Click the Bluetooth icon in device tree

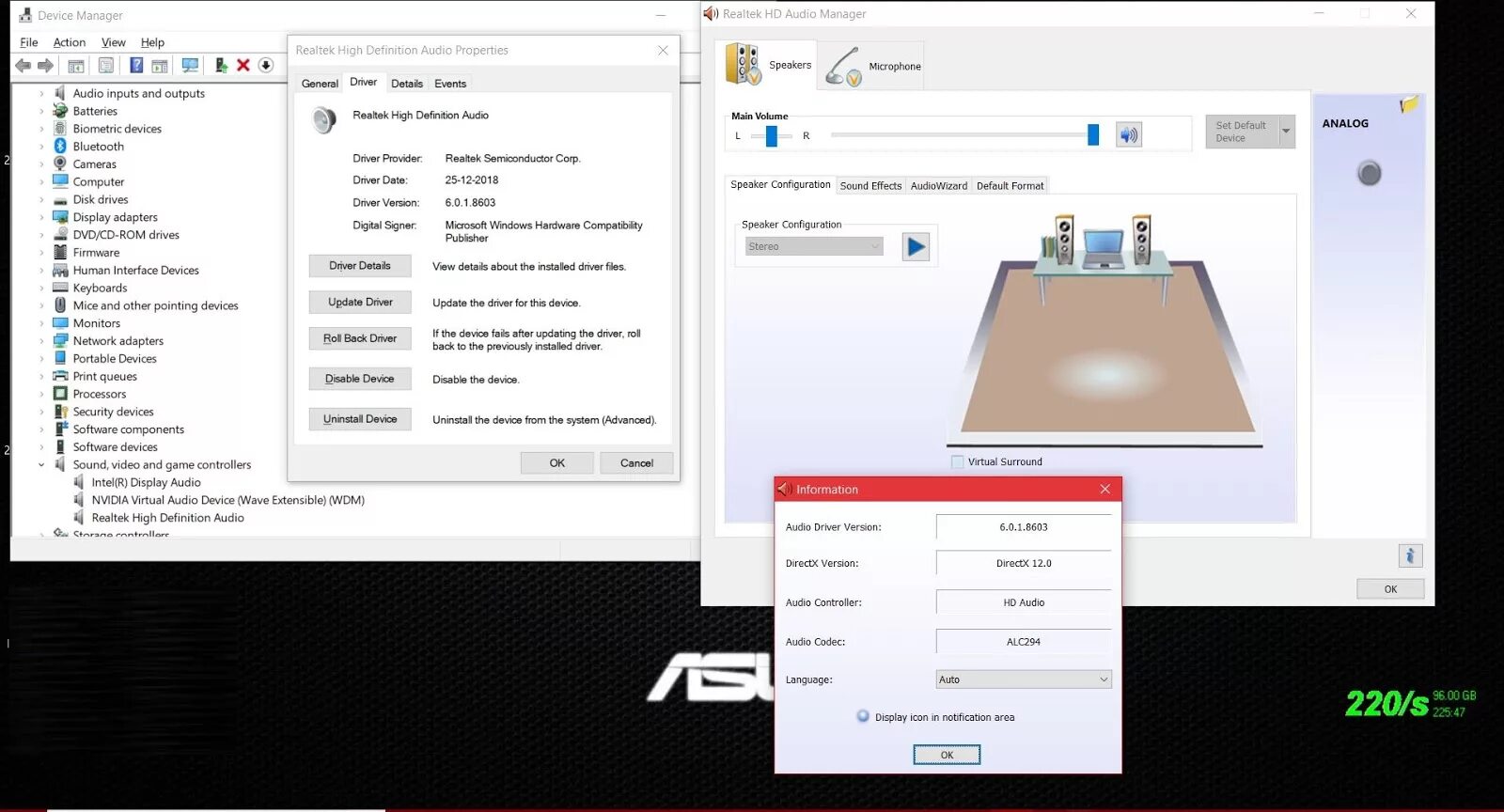(x=60, y=146)
